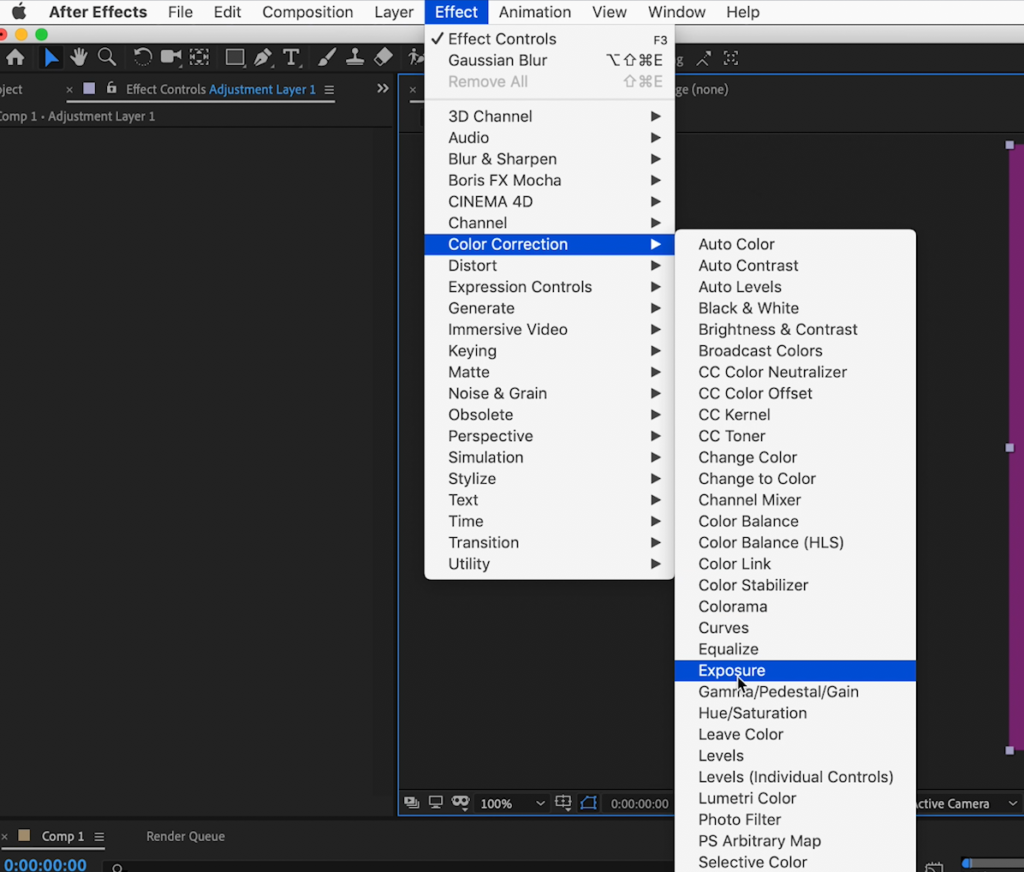
Task: Click the Effect Controls panel label color swatch
Action: tap(89, 89)
